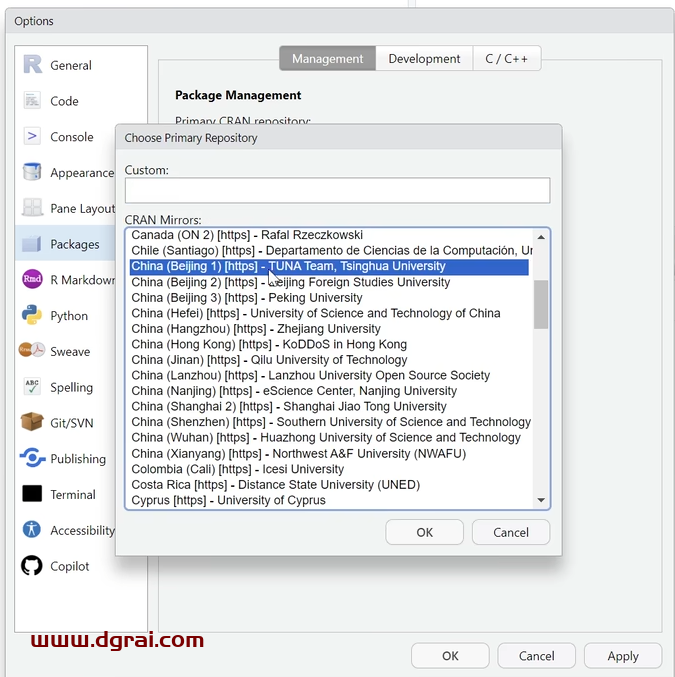Select the Code section icon
Screen dimensions: 675x677
click(x=32, y=100)
